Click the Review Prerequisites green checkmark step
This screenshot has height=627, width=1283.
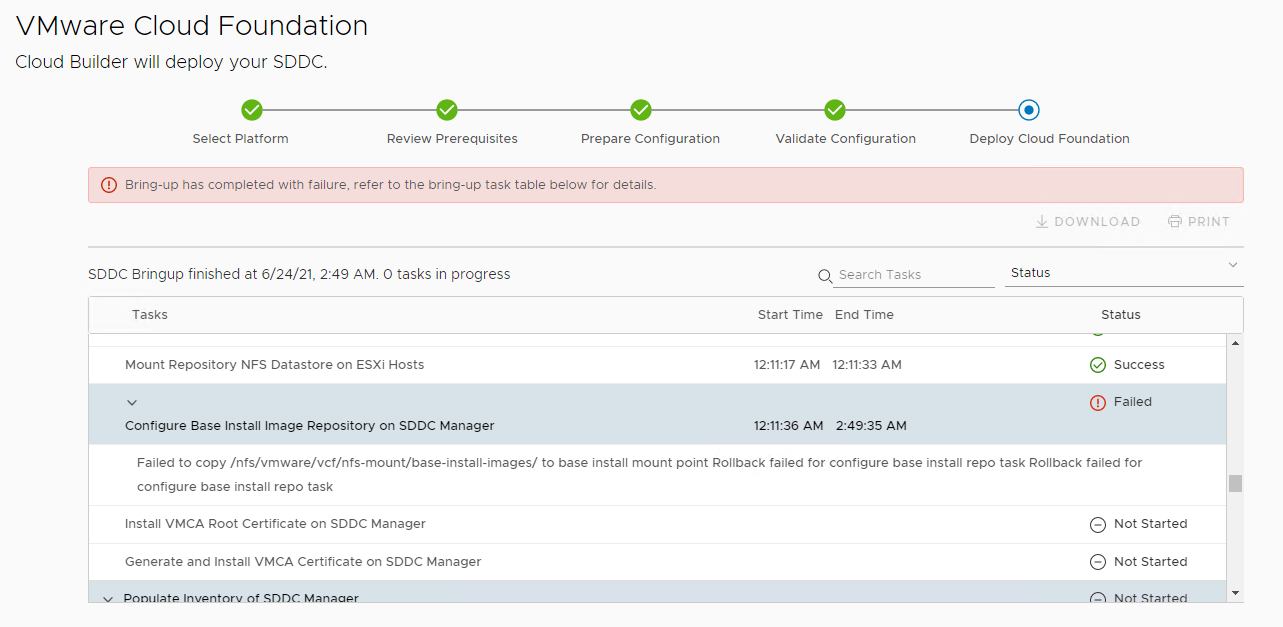click(x=447, y=110)
